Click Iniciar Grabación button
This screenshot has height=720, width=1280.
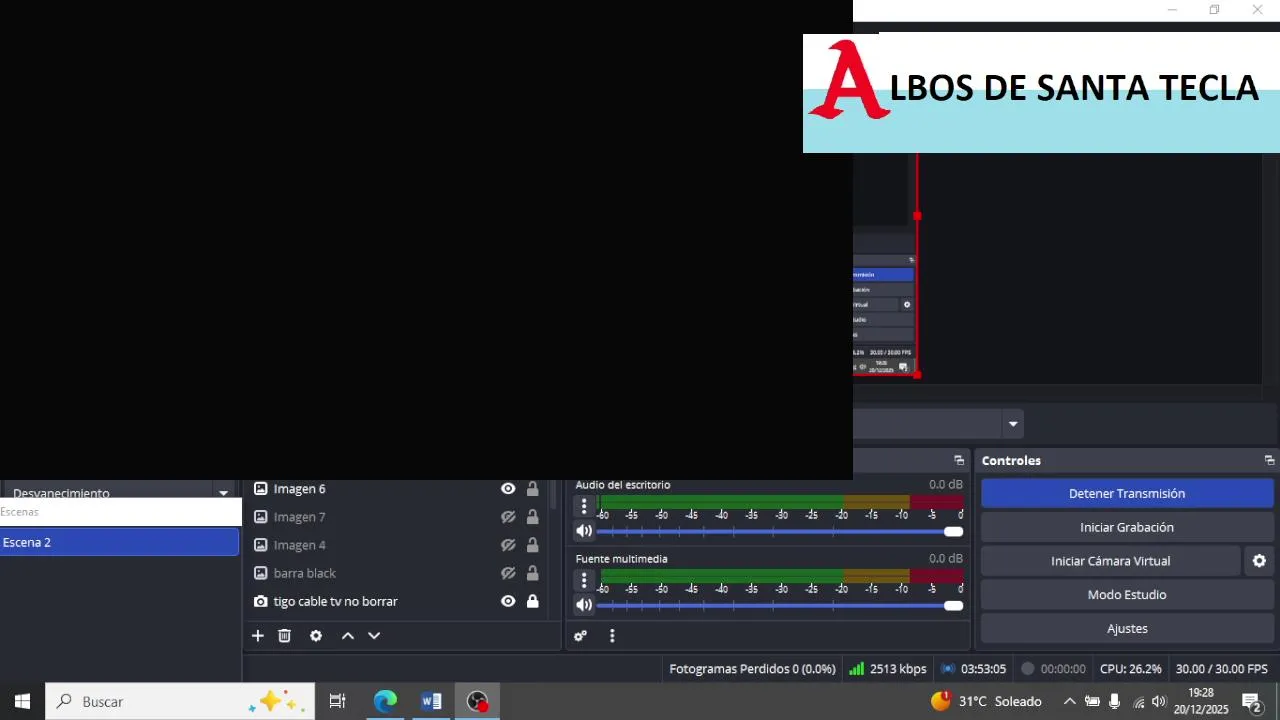1127,527
